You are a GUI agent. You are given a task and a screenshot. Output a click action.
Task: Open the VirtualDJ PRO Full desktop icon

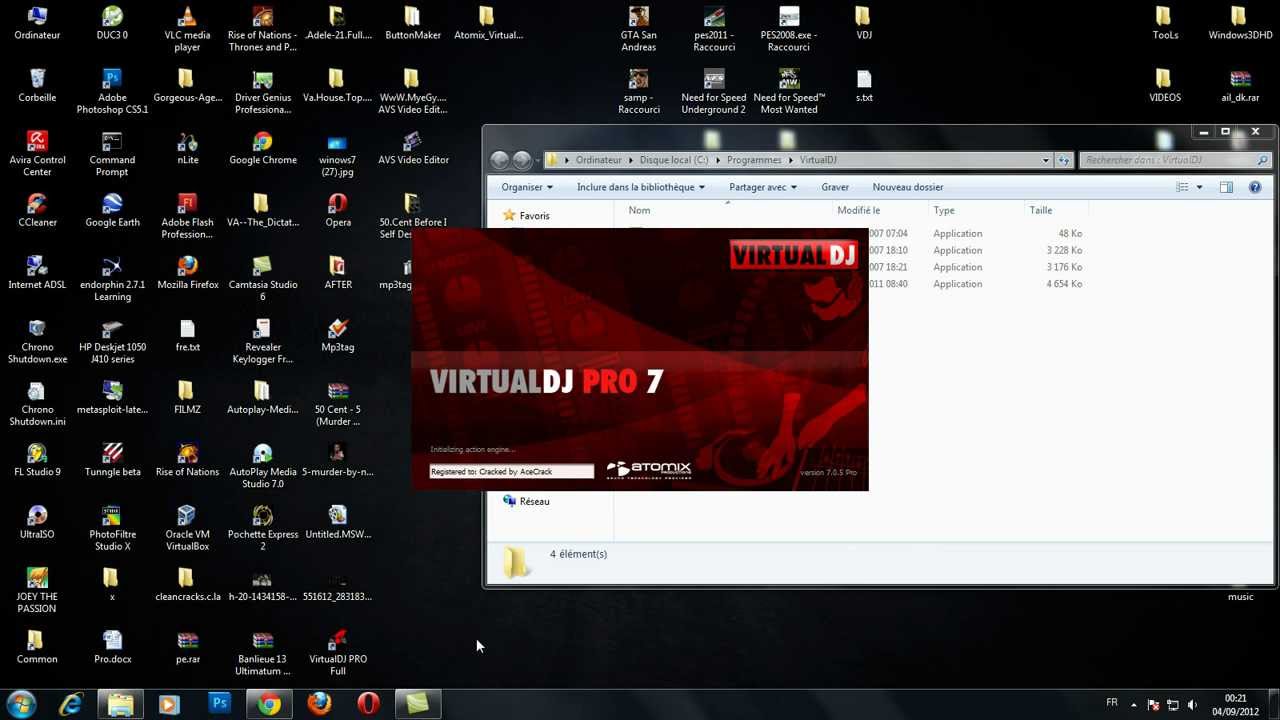pos(338,653)
